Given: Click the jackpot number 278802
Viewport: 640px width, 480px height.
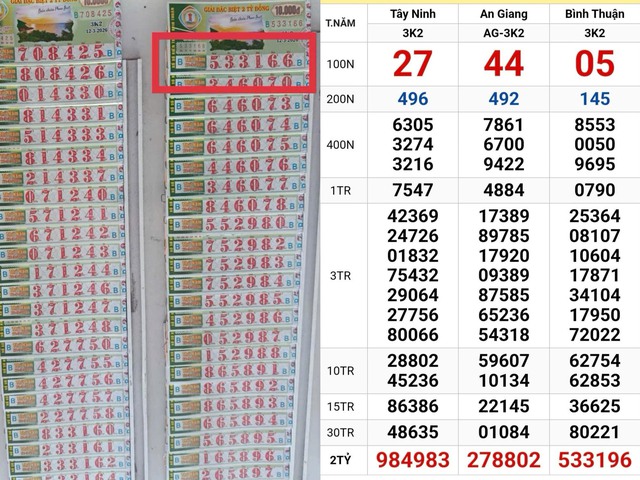Looking at the screenshot, I should point(504,460).
